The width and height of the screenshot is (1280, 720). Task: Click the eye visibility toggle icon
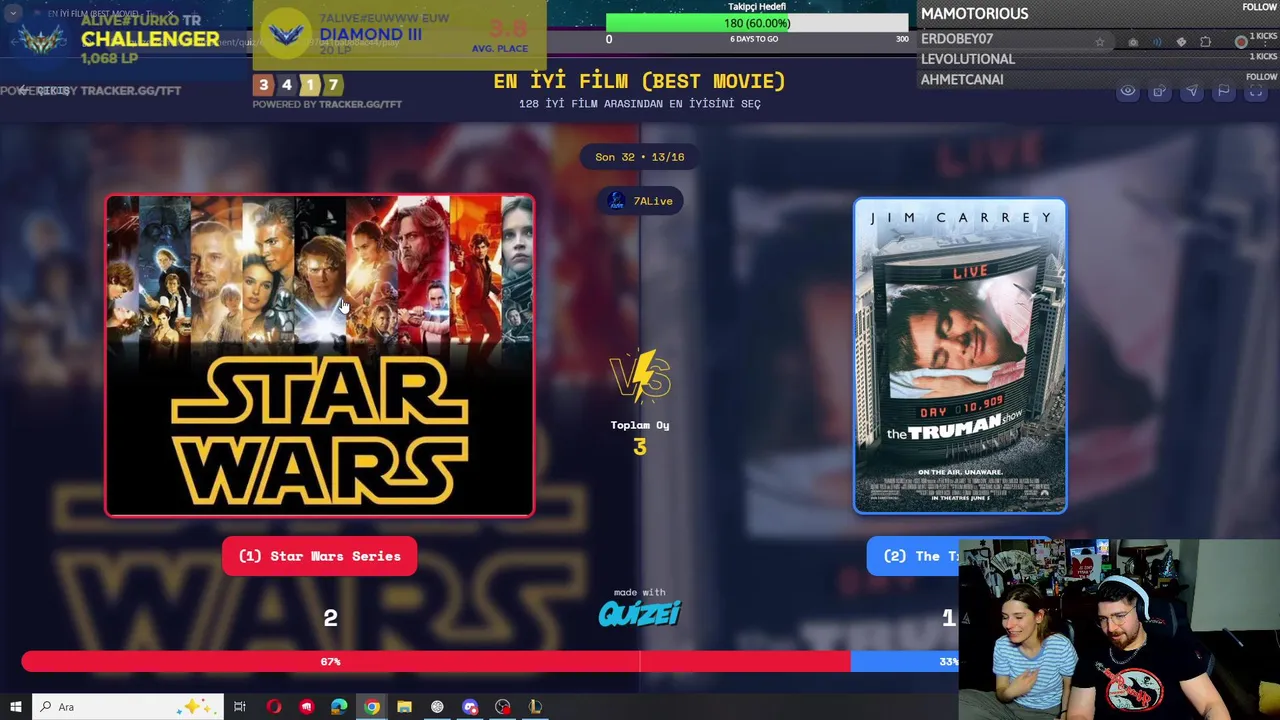(x=1128, y=91)
